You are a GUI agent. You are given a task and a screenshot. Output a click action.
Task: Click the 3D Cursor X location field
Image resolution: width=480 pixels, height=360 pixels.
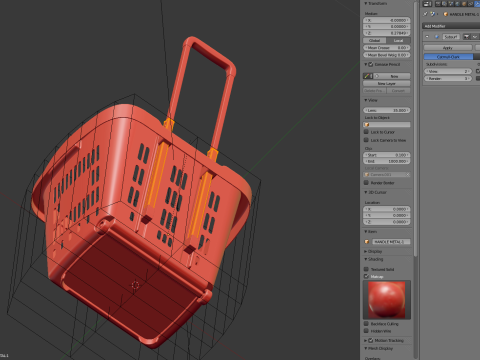tap(387, 209)
